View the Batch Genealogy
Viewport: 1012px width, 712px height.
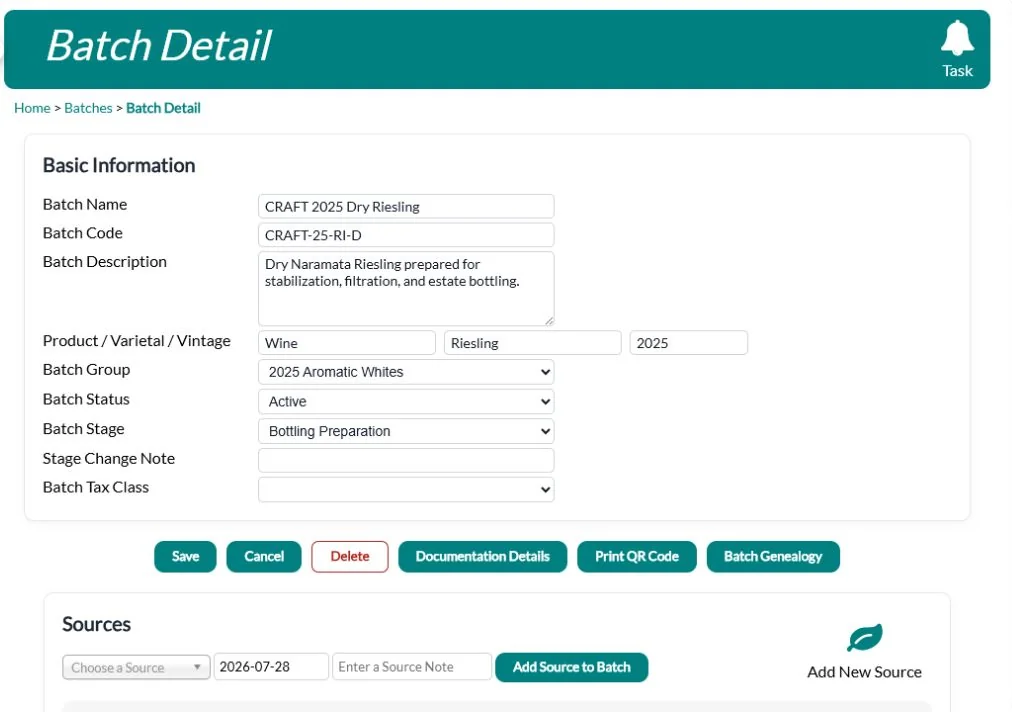coord(773,556)
